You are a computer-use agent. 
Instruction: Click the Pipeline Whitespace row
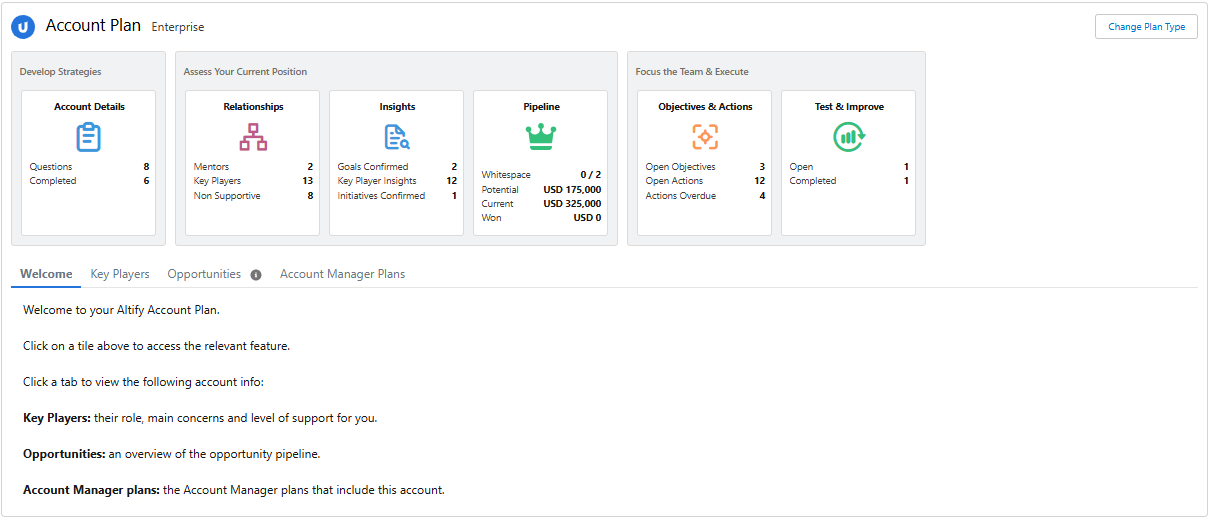(541, 175)
